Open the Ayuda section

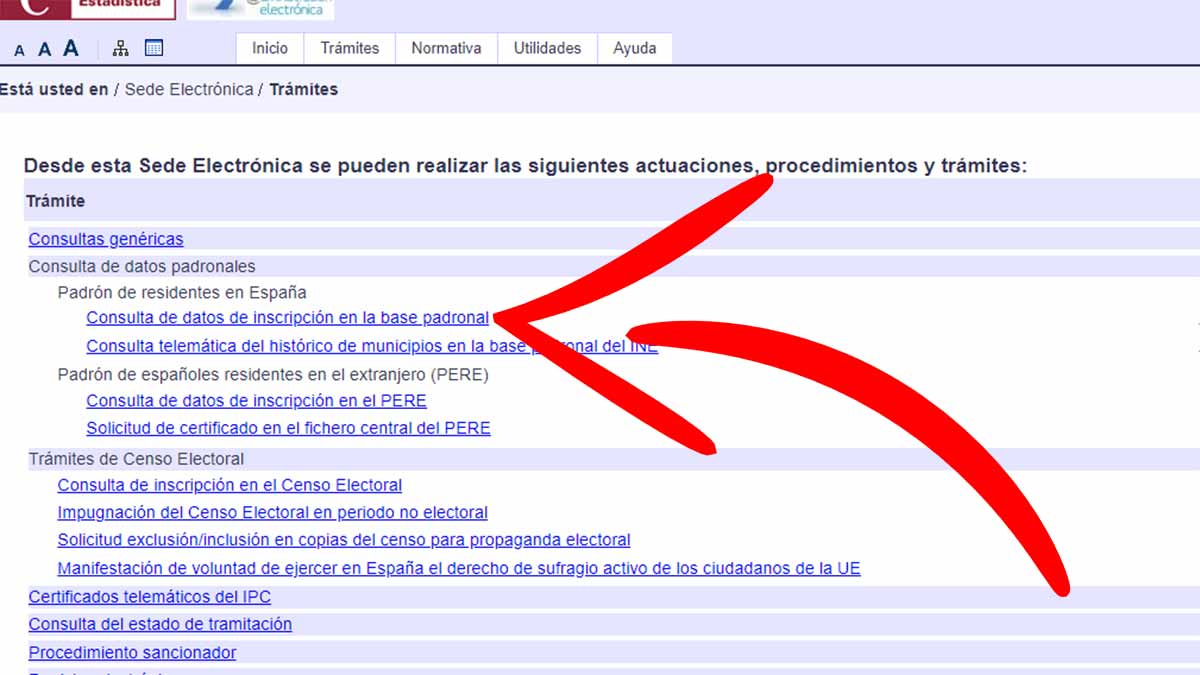[634, 47]
